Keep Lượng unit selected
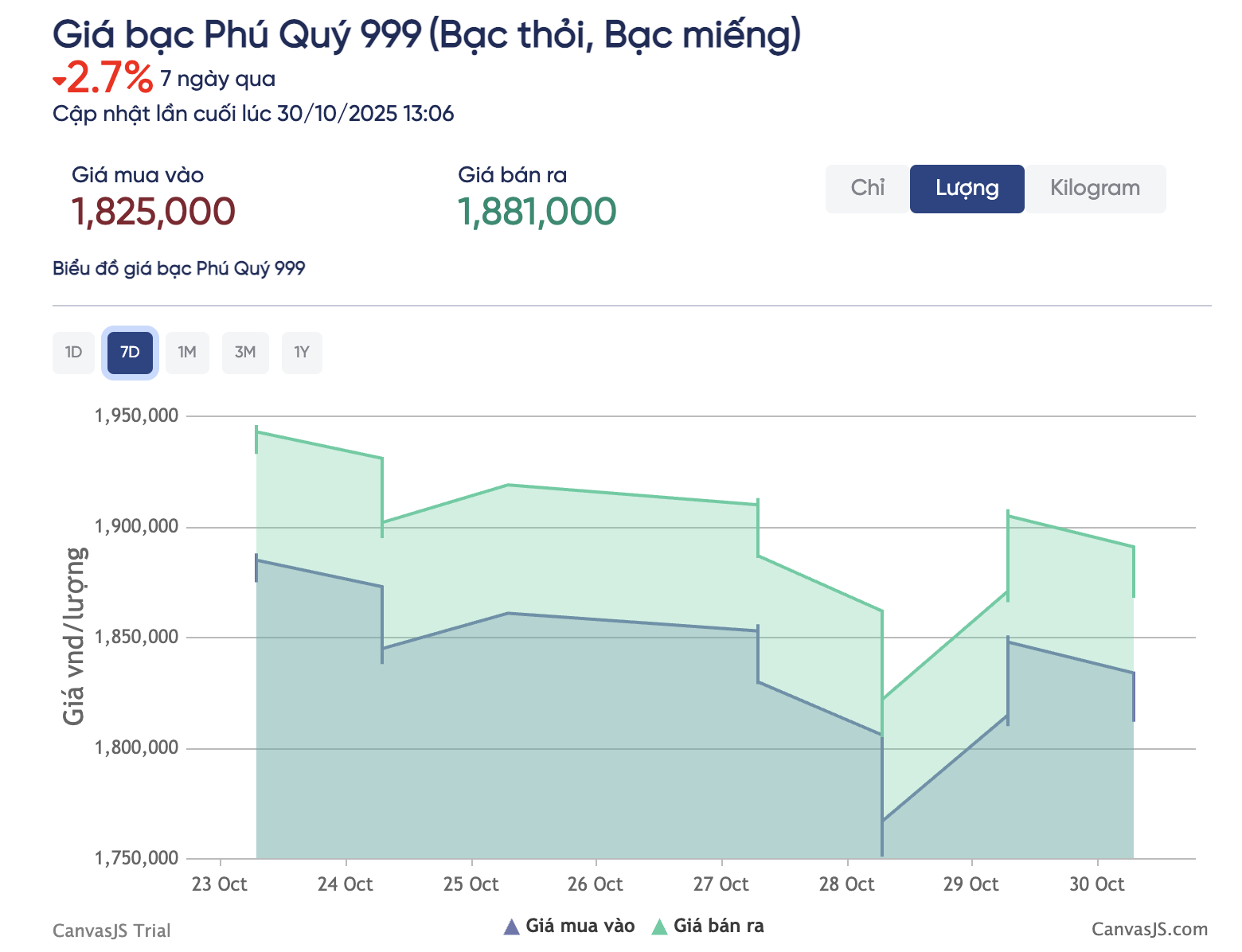 pos(967,189)
